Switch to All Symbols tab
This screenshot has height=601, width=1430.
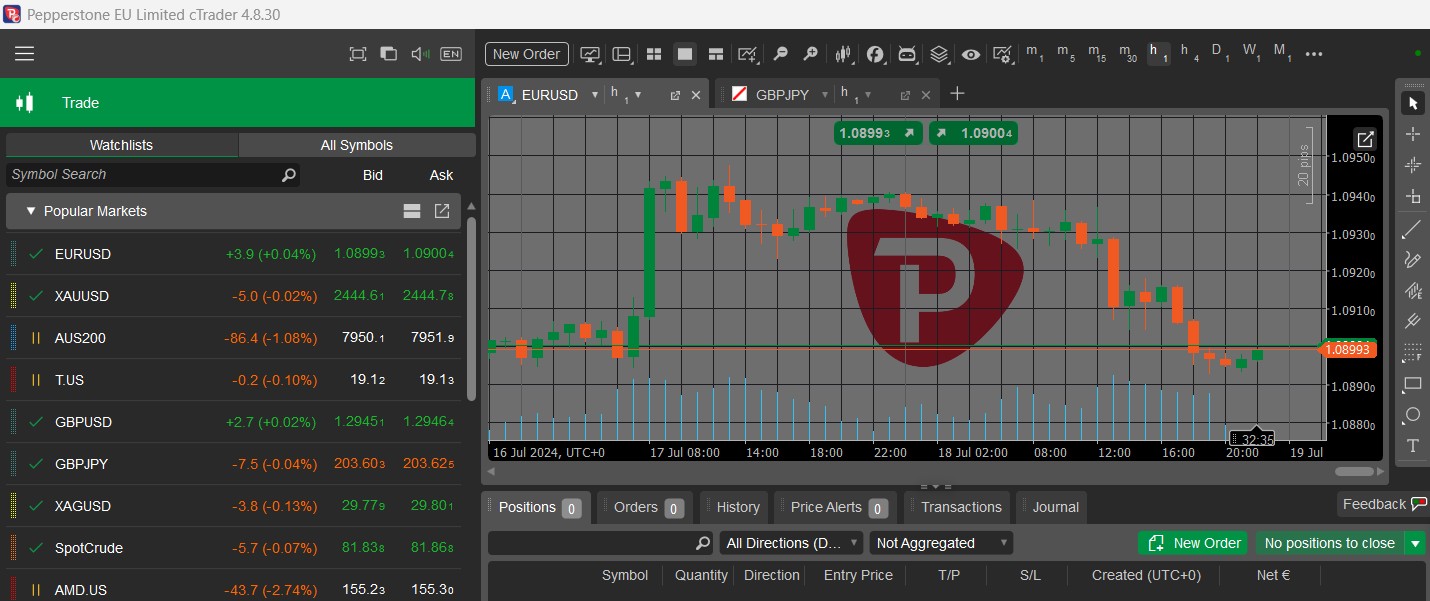coord(357,145)
